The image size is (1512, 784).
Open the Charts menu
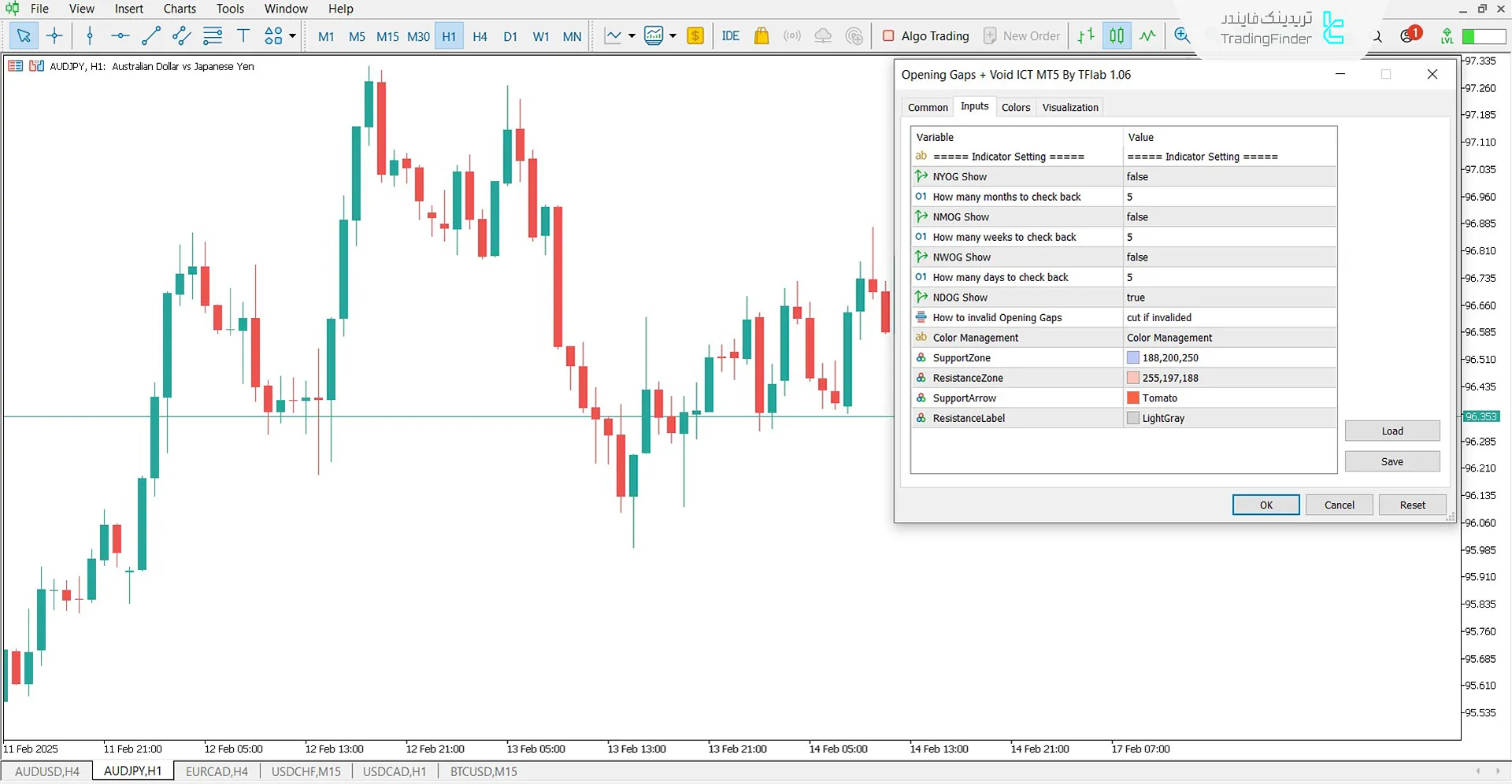tap(180, 9)
